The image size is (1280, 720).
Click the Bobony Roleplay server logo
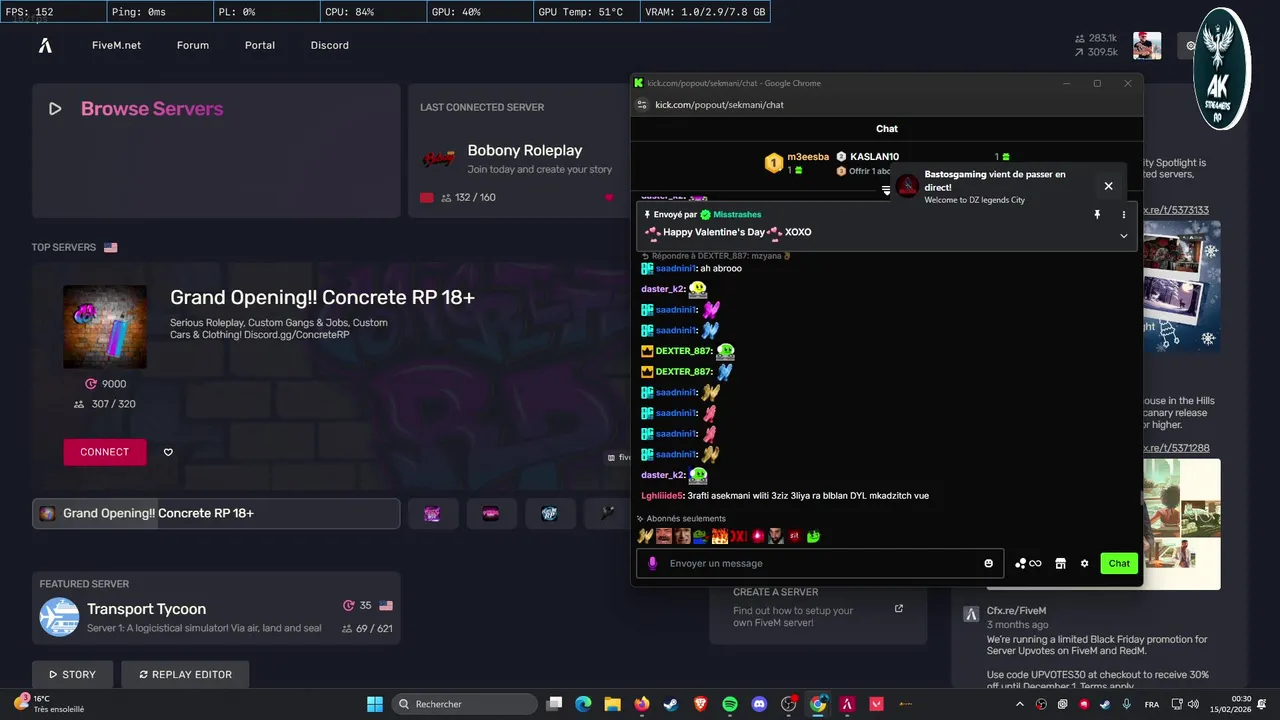click(438, 159)
